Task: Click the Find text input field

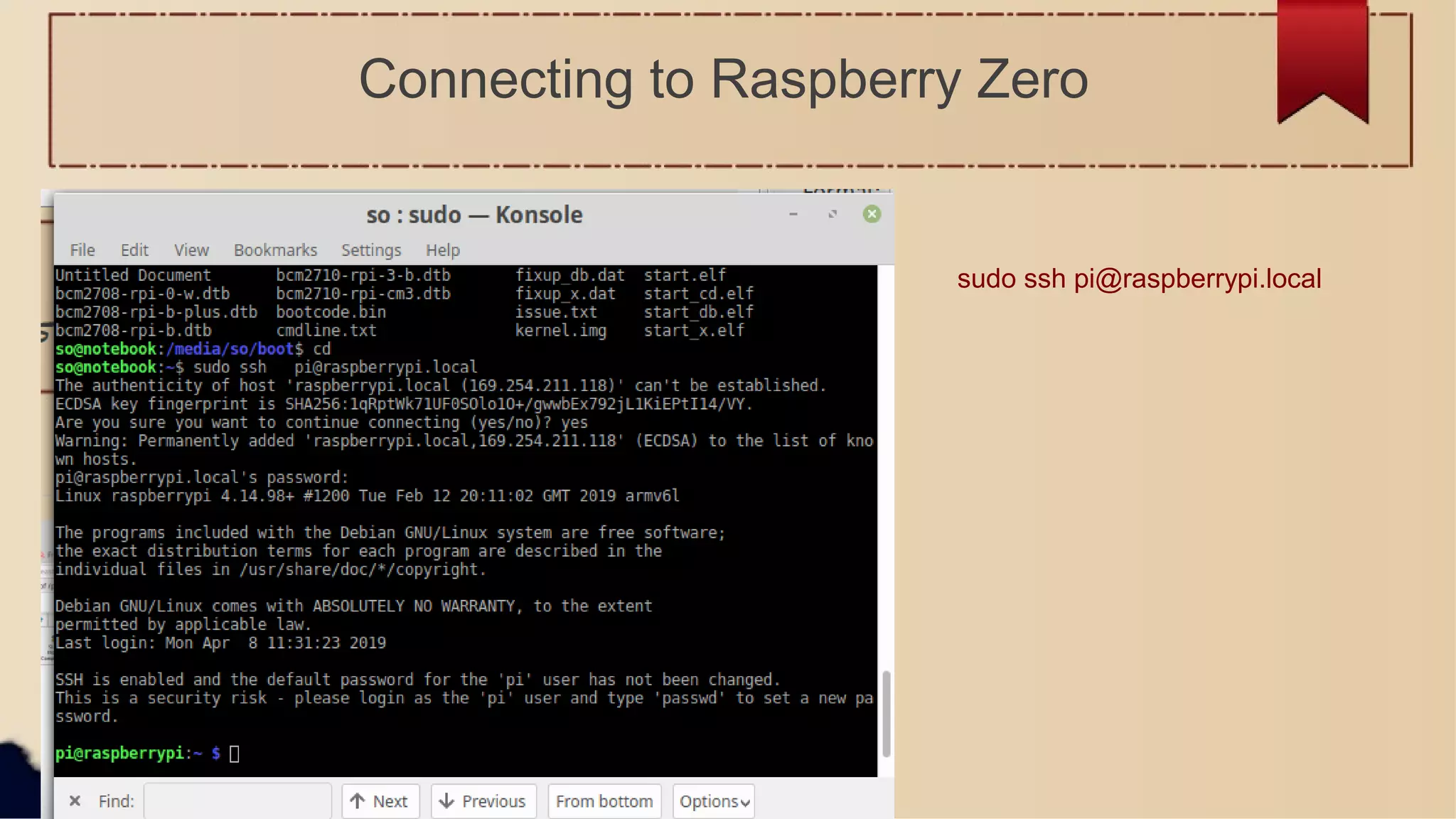Action: coord(237,801)
